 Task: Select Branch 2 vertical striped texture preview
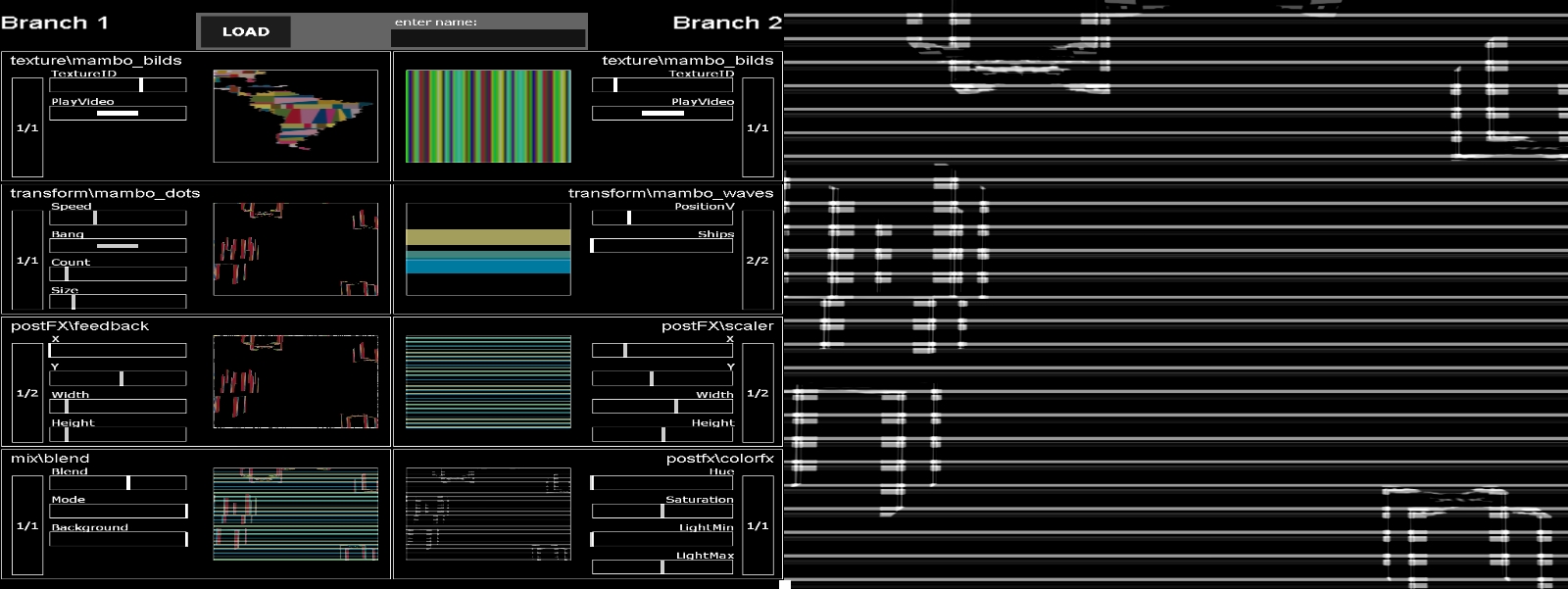click(488, 116)
